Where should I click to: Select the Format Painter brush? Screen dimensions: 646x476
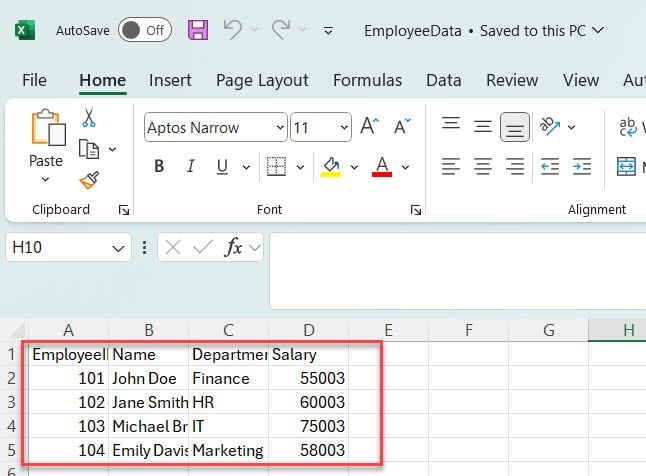tap(89, 180)
